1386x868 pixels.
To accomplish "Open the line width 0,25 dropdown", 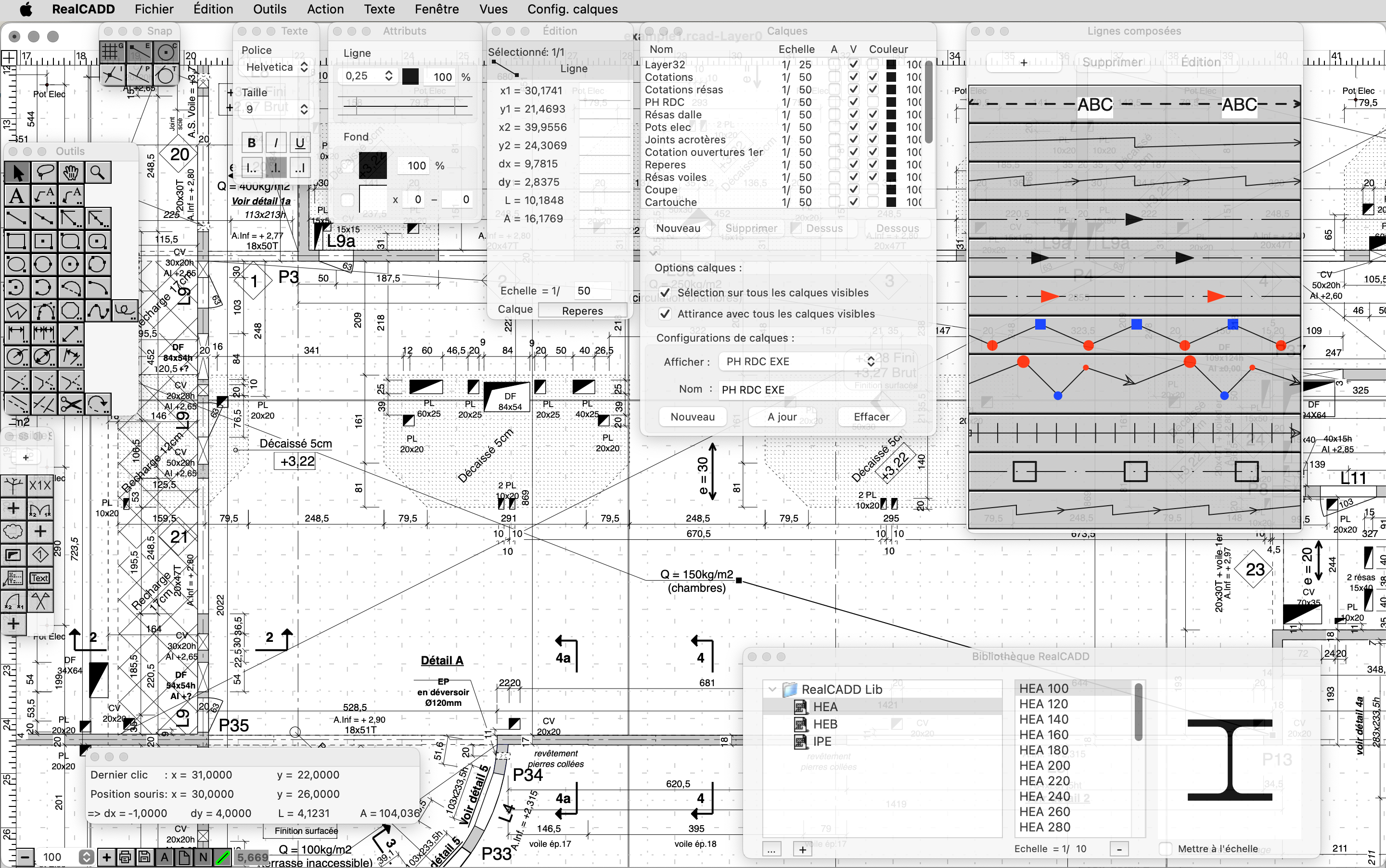I will point(368,76).
